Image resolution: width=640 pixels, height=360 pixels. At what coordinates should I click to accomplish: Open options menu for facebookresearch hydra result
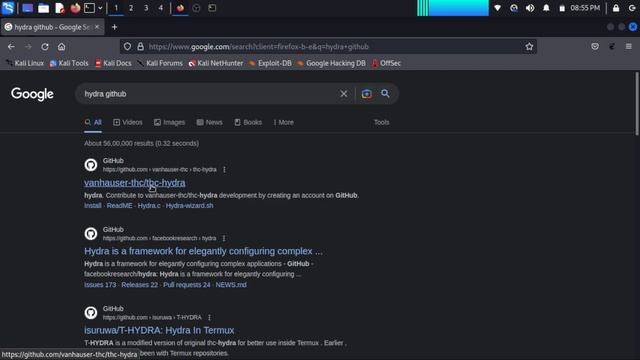tap(224, 238)
